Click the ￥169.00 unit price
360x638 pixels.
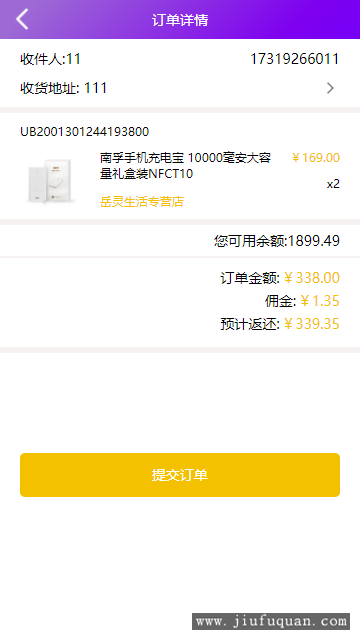(316, 157)
